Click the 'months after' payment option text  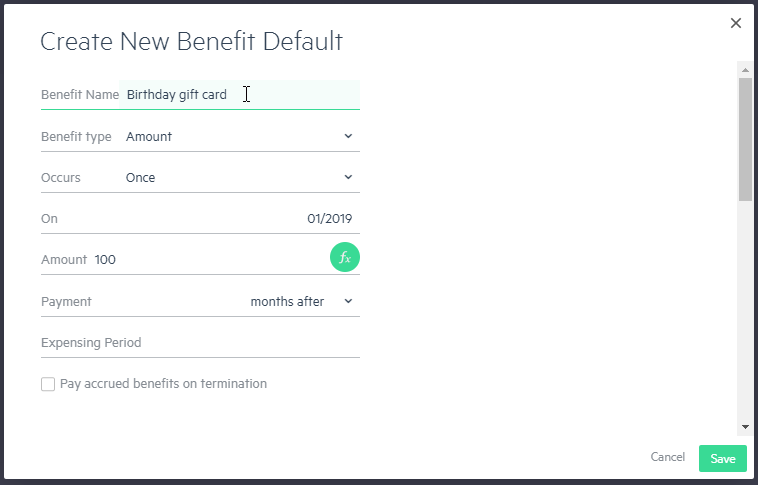click(287, 302)
